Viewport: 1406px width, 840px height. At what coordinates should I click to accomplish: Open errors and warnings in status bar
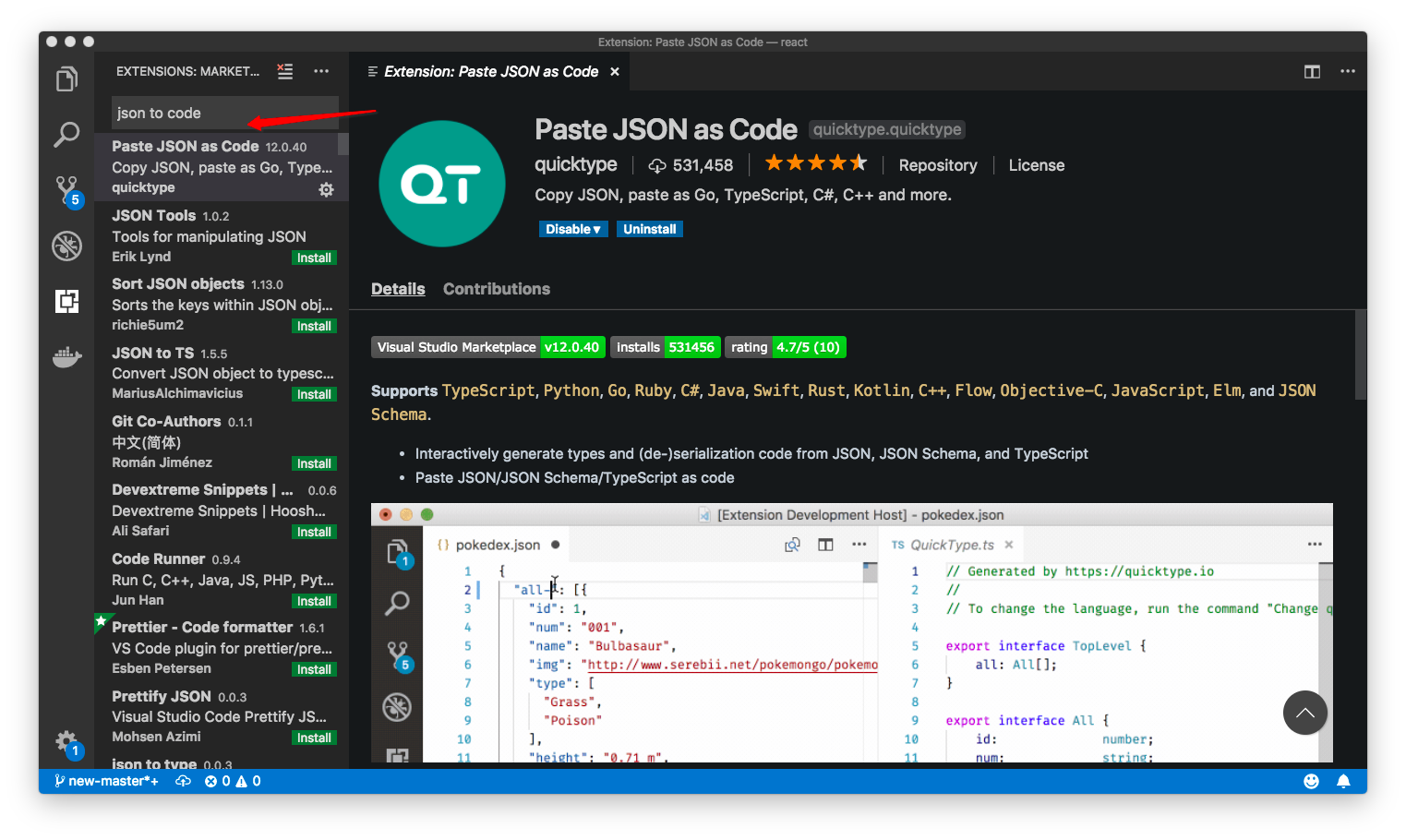[233, 781]
